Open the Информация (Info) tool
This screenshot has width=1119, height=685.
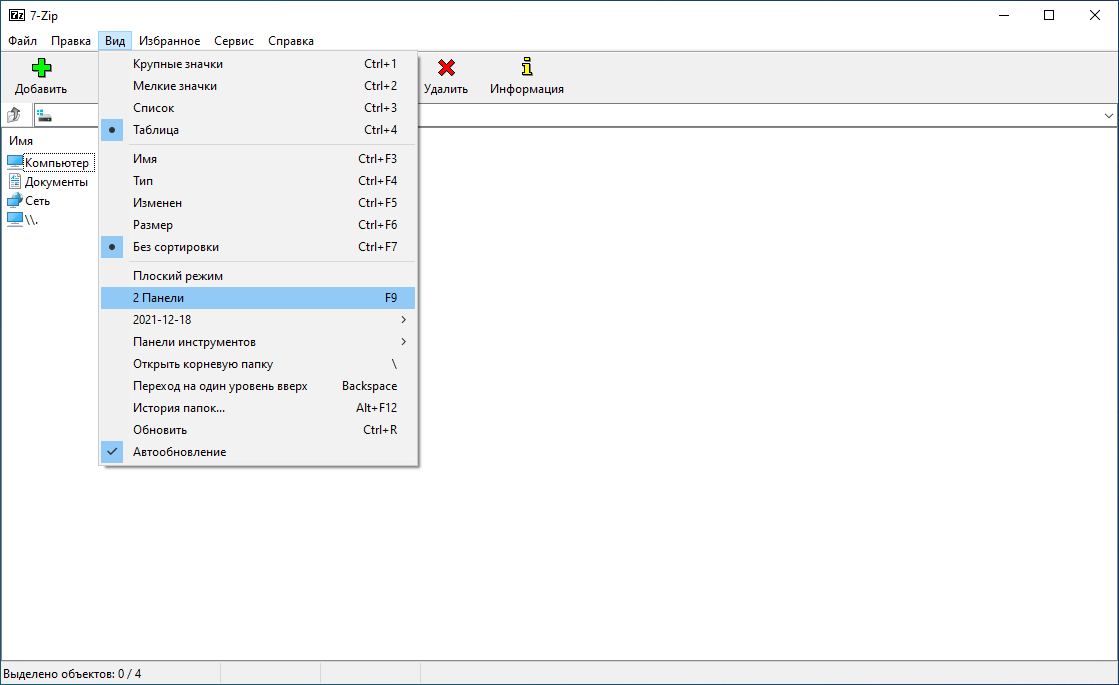point(525,70)
